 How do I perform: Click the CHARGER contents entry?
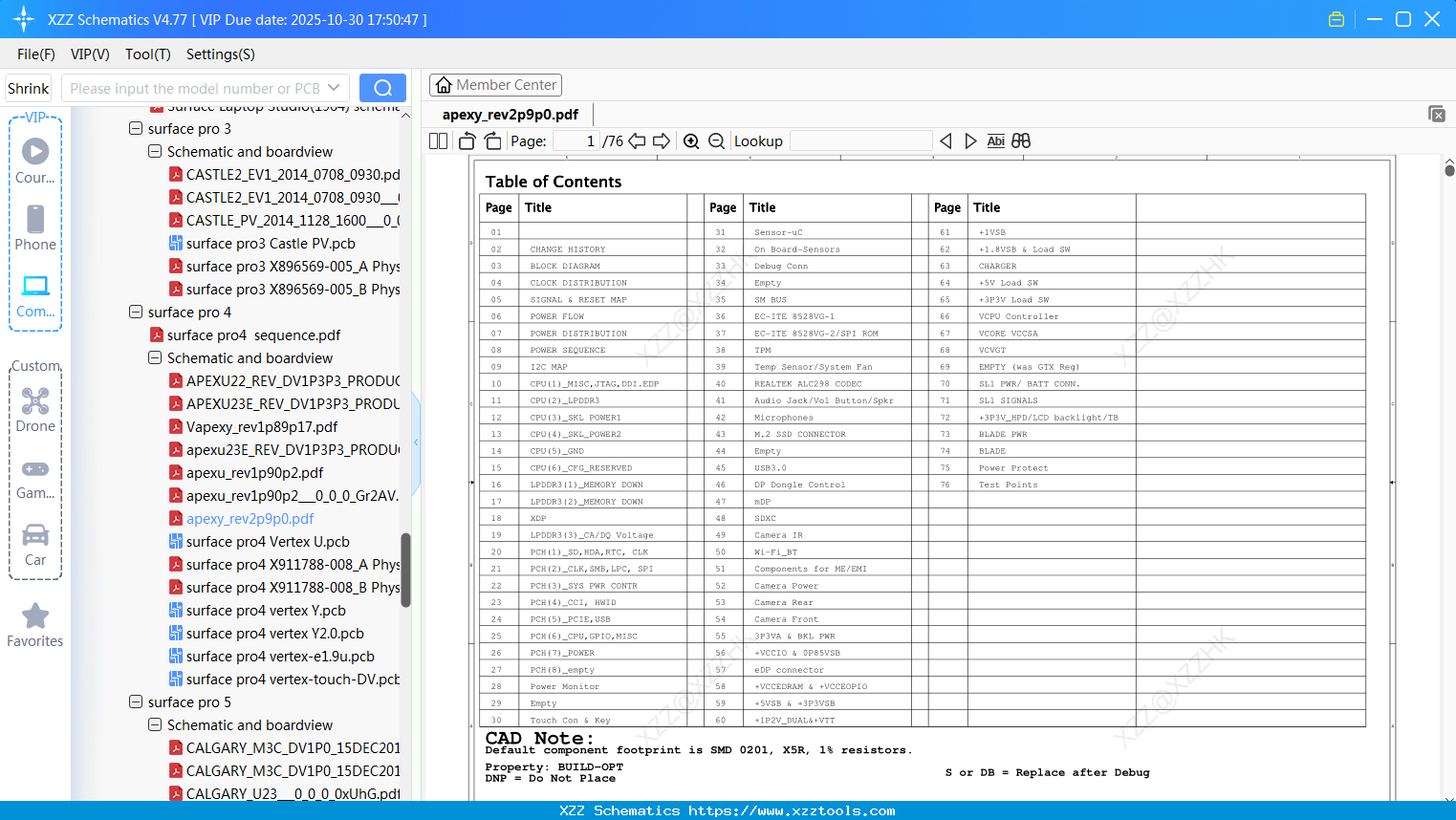click(x=997, y=266)
